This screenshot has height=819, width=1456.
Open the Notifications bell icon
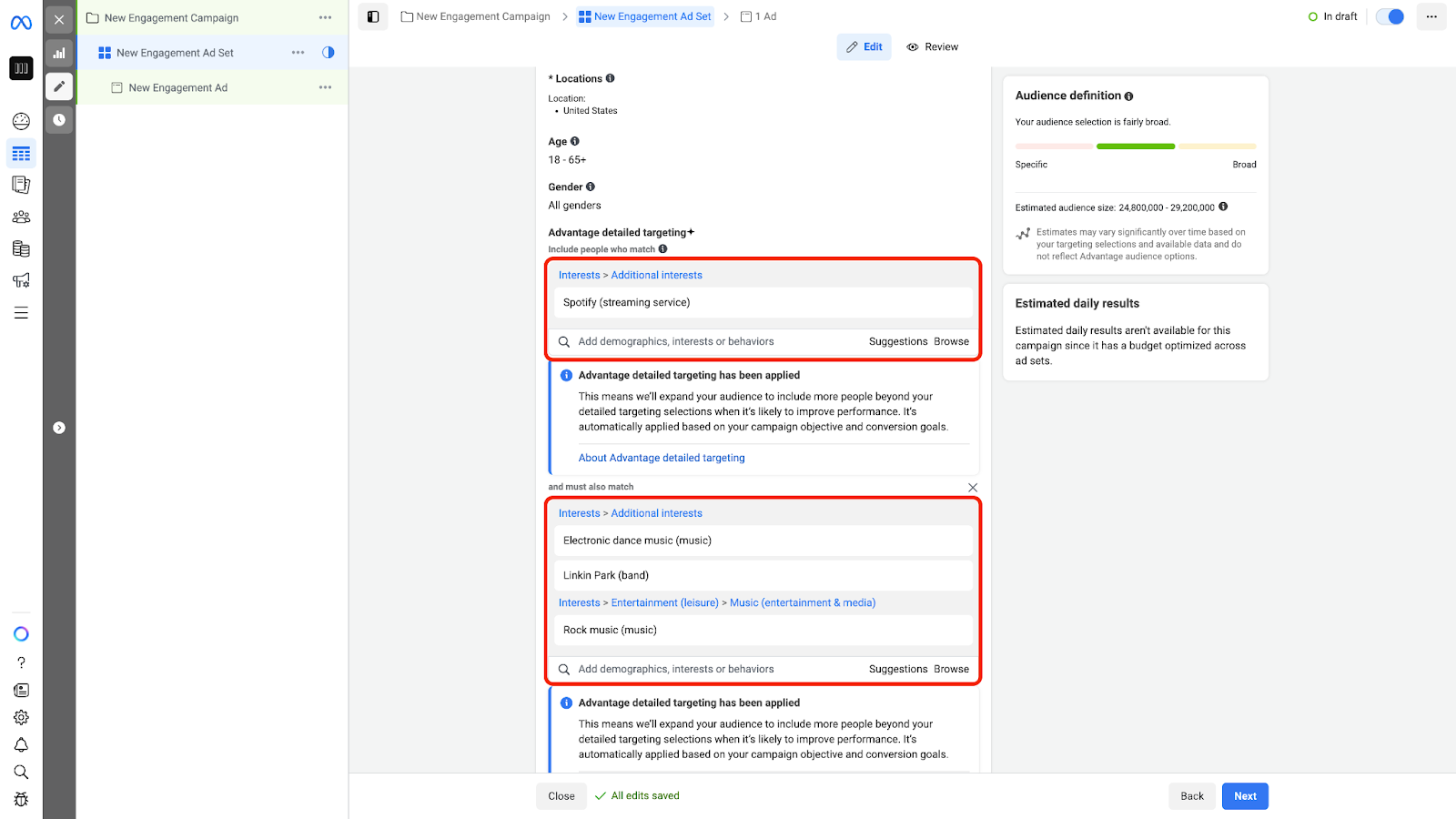tap(21, 744)
